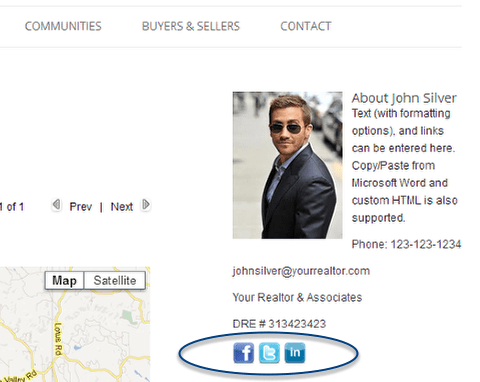Go to the CONTACT page
The width and height of the screenshot is (480, 382).
[306, 26]
